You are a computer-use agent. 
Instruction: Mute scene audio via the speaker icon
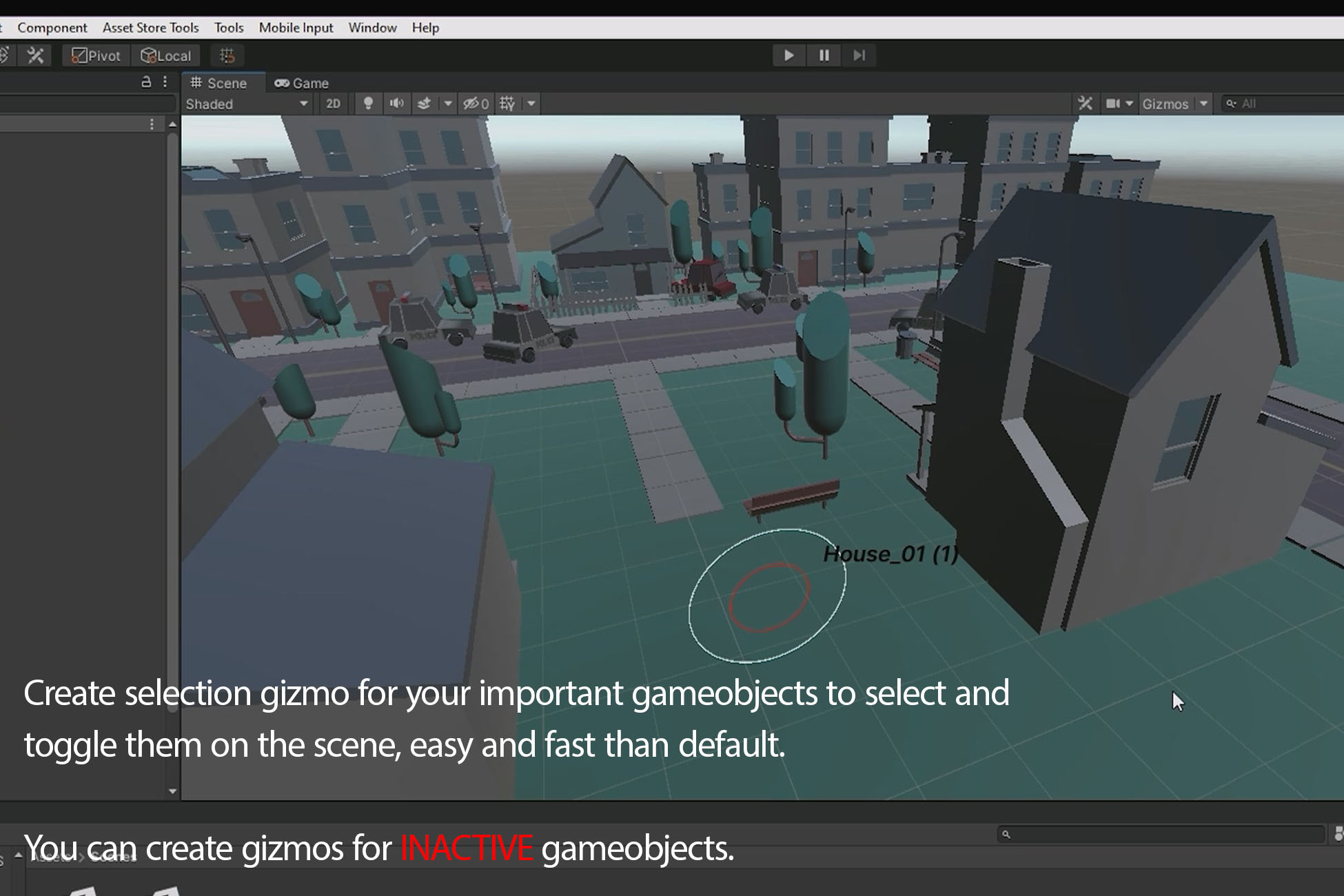[396, 103]
